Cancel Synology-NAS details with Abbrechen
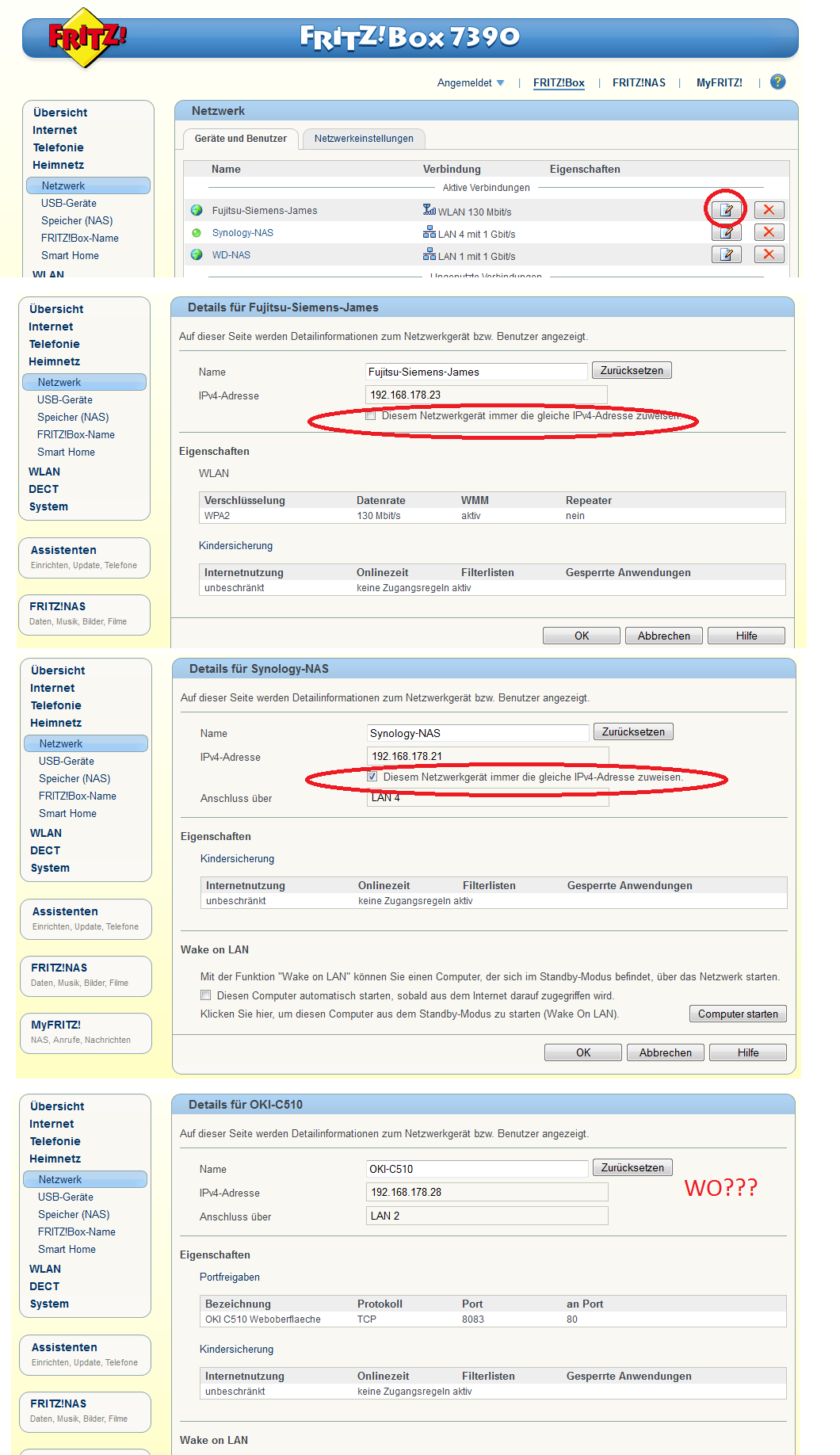Viewport: 840px width, 1455px height. (666, 1052)
